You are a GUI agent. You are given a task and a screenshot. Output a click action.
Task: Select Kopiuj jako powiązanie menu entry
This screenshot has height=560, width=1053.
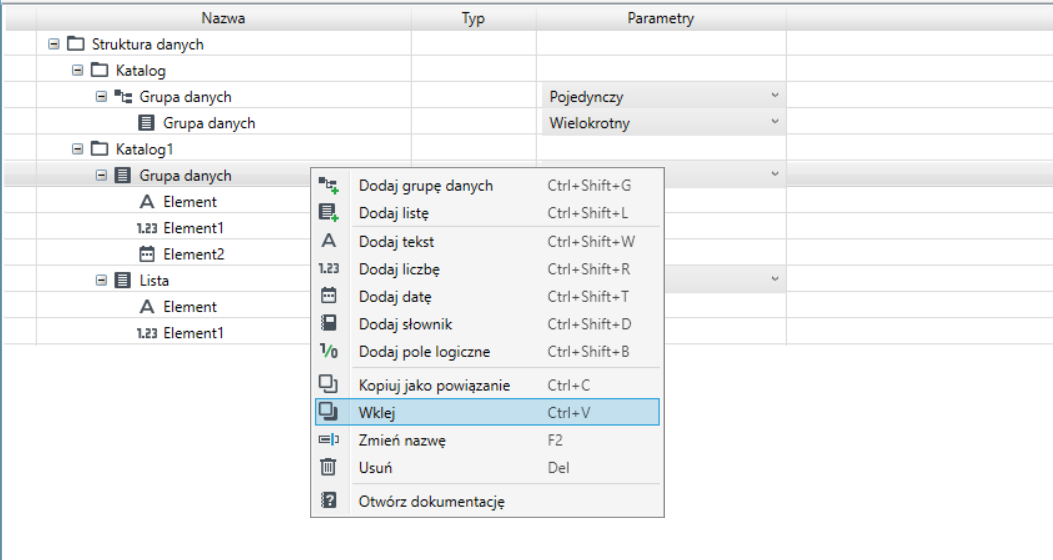click(x=487, y=385)
